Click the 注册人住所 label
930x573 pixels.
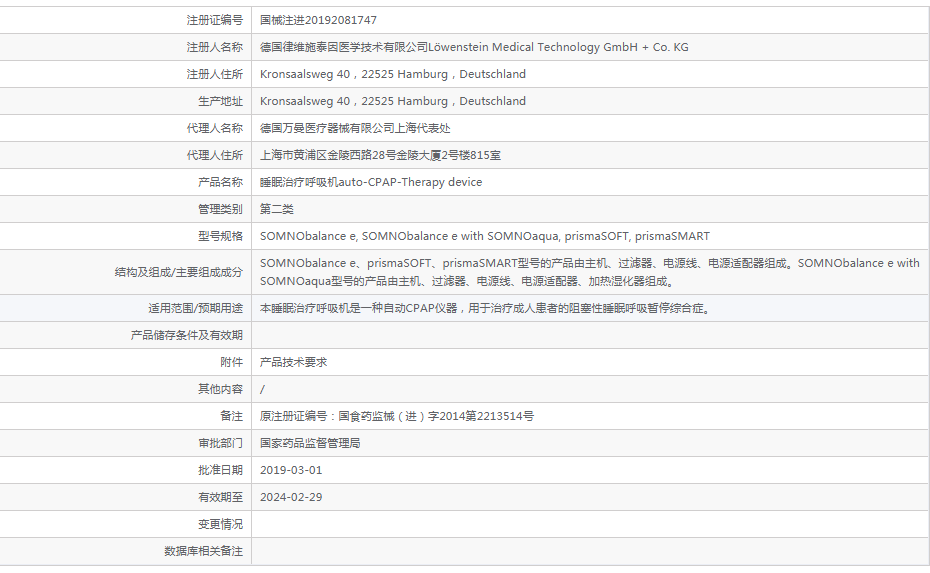[x=215, y=74]
